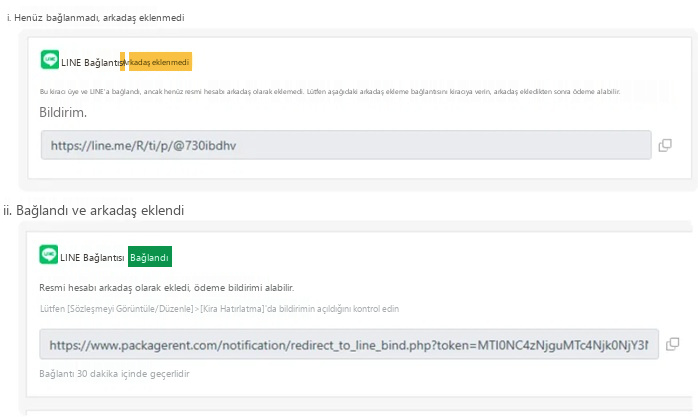Click 'LINE Bağlantısı' label next to yellow badge
Screen dimensions: 698x417
tap(91, 63)
